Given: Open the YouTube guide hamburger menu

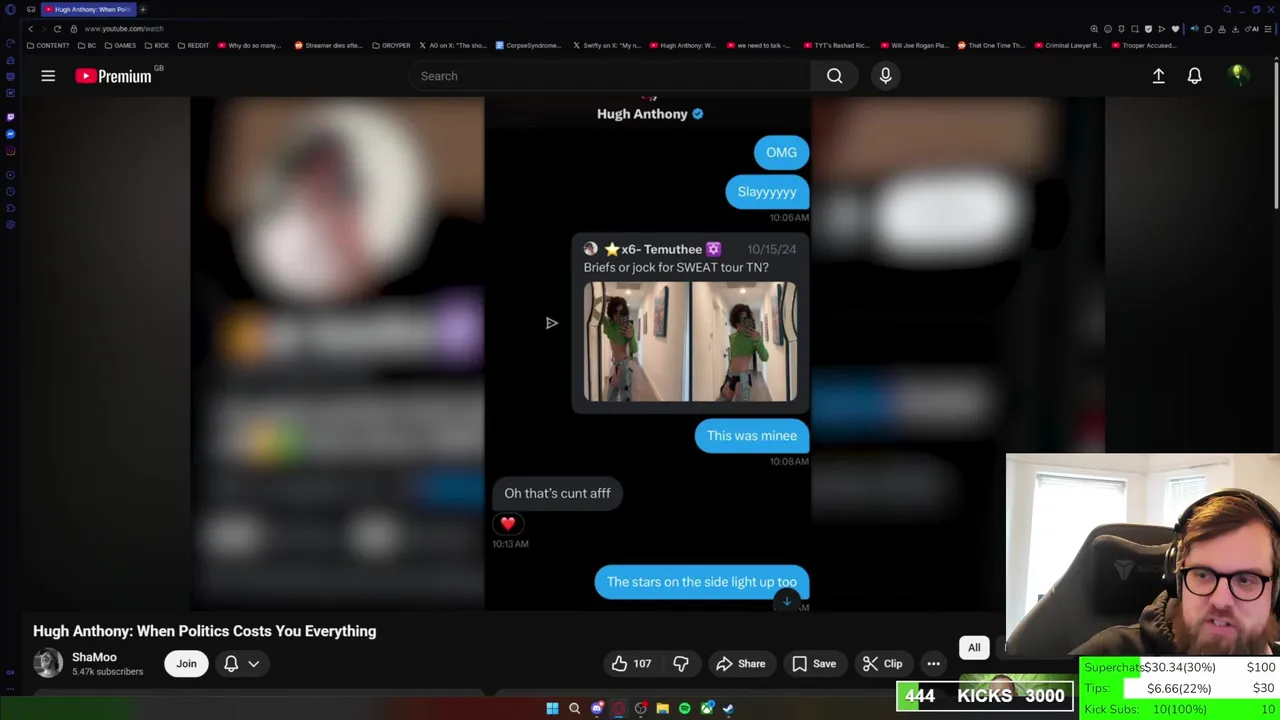Looking at the screenshot, I should pos(48,76).
